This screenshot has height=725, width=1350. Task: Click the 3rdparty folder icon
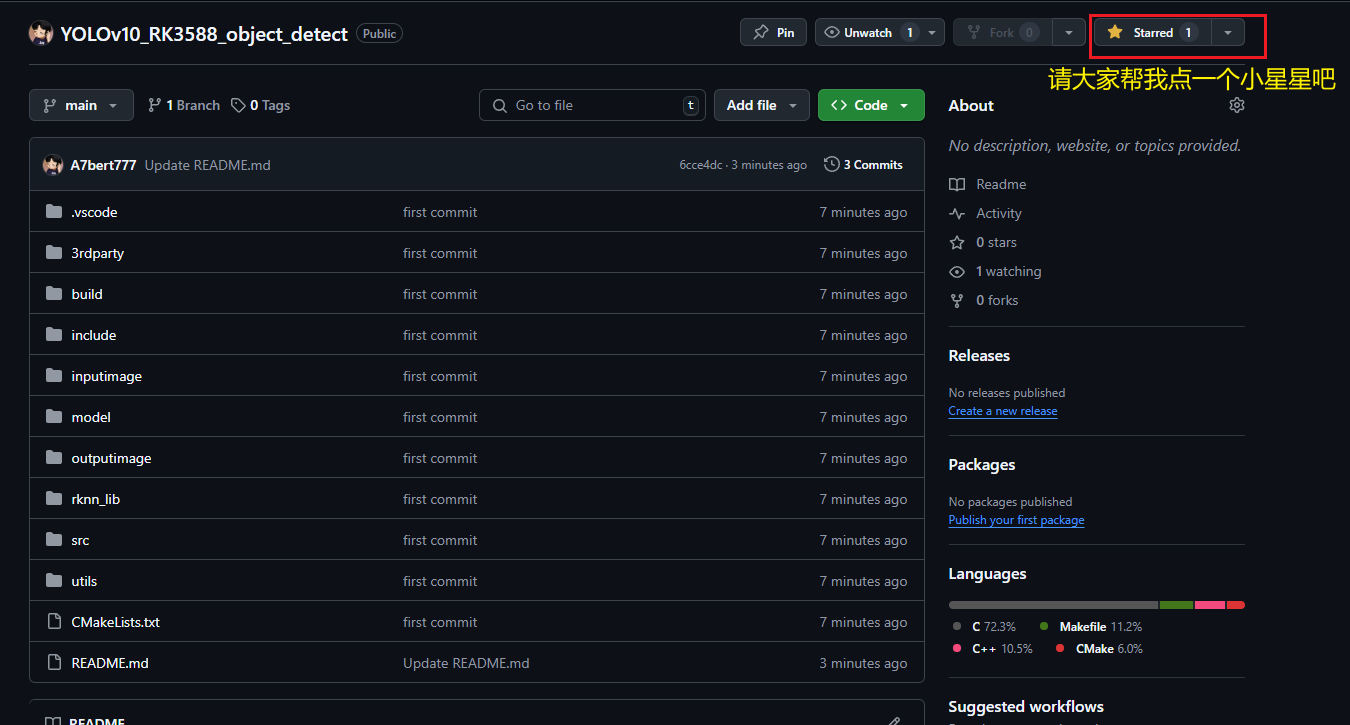point(54,253)
